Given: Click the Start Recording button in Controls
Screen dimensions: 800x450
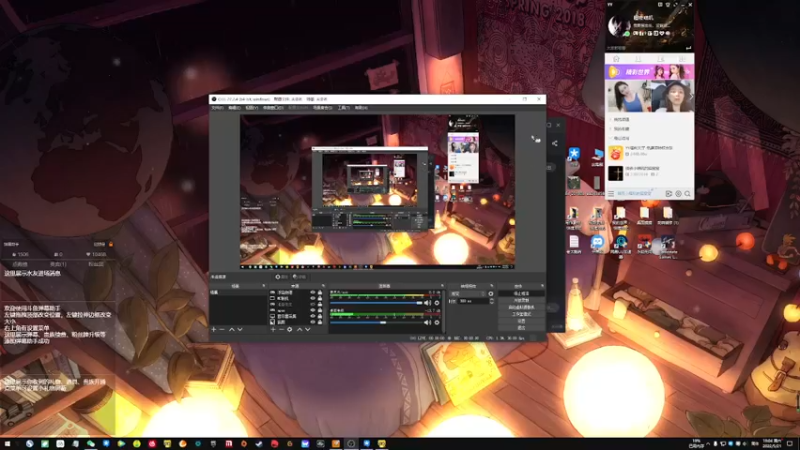Looking at the screenshot, I should tap(521, 301).
